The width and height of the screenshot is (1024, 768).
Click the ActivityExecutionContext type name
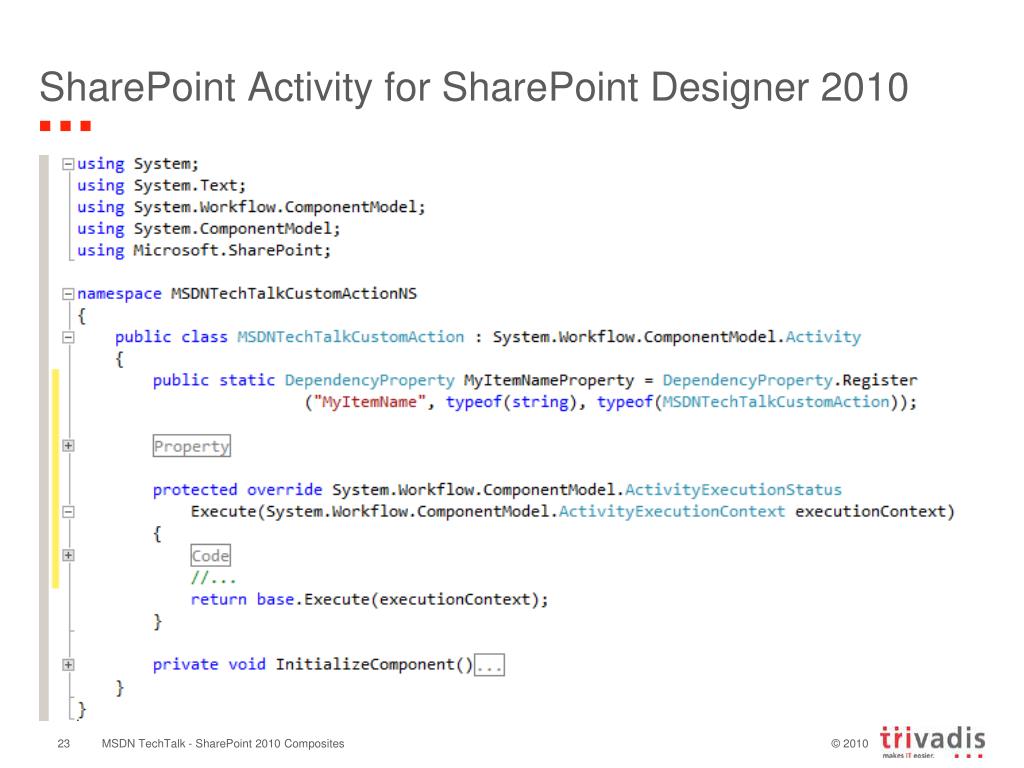tap(672, 511)
